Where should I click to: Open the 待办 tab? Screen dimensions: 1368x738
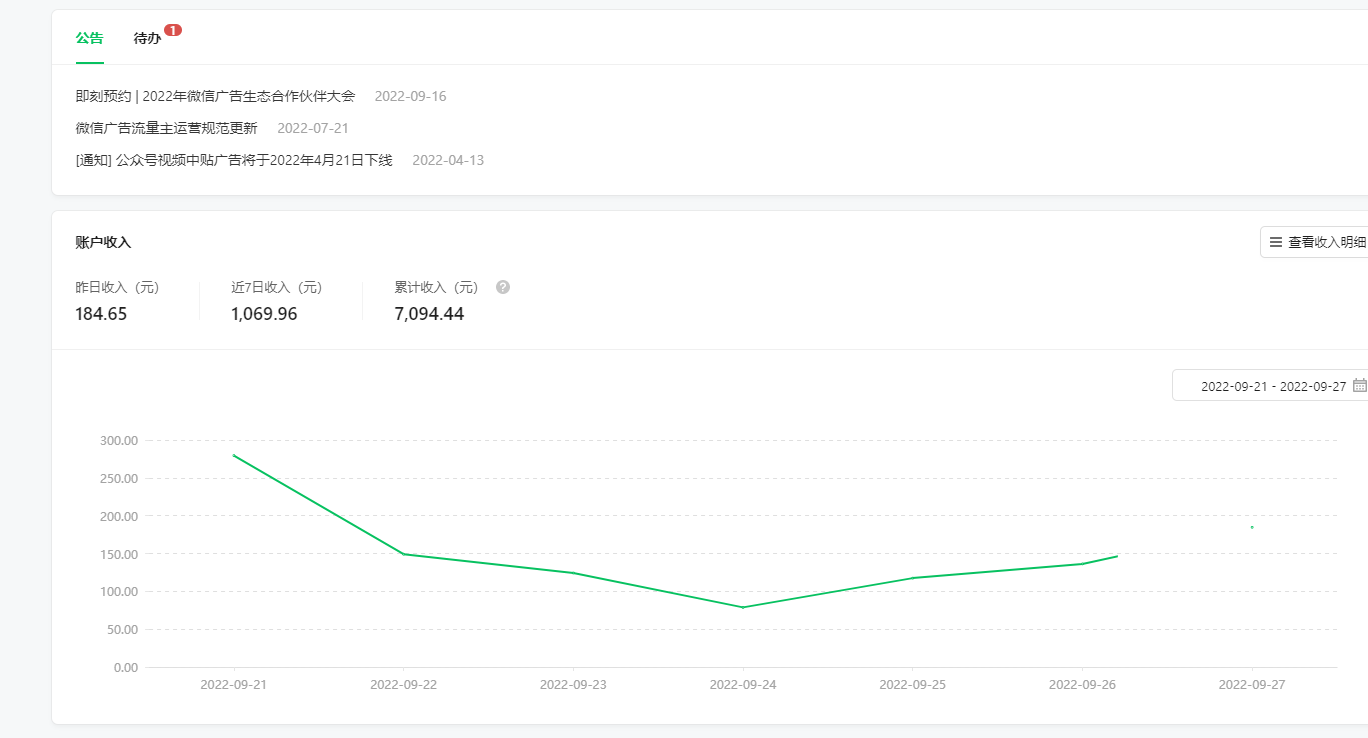[x=147, y=39]
